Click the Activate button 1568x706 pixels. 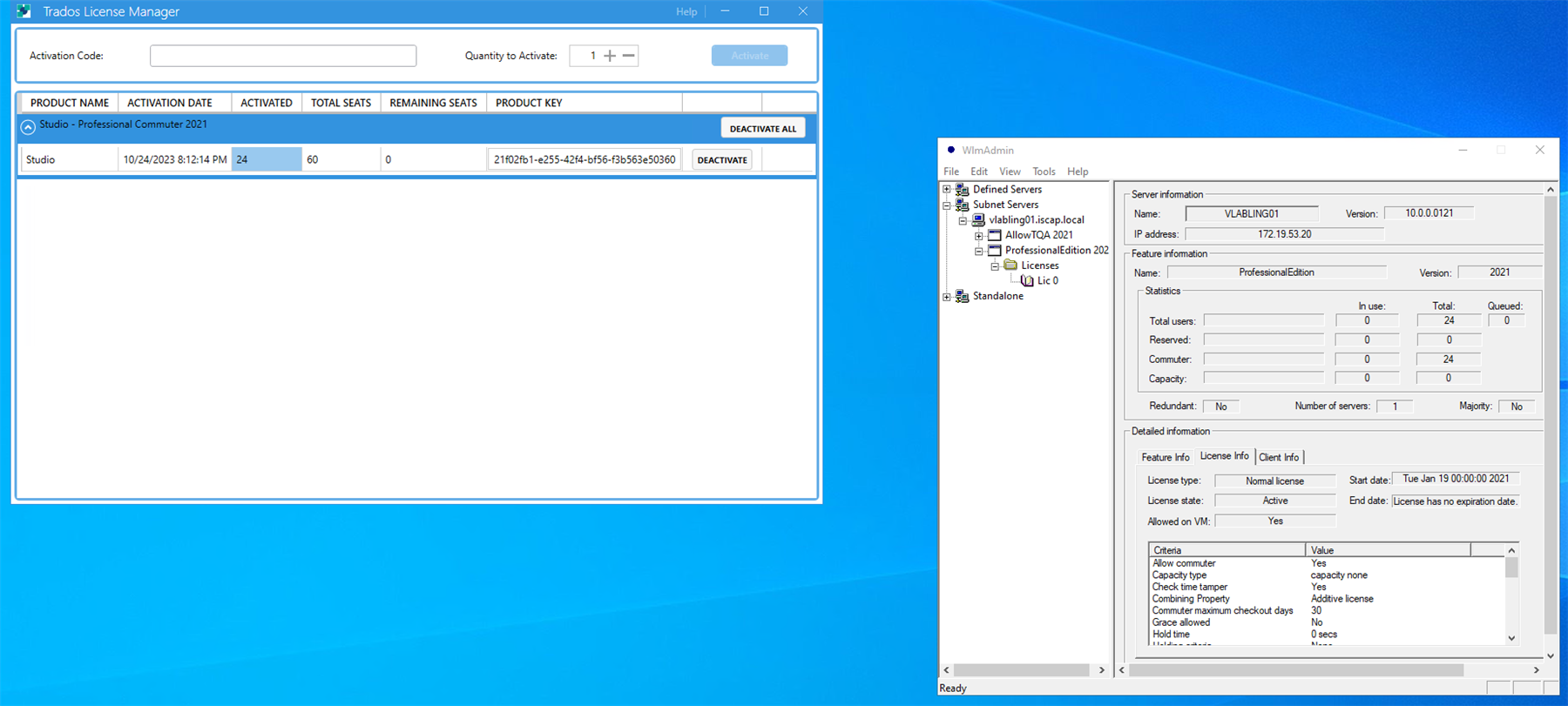[x=749, y=56]
